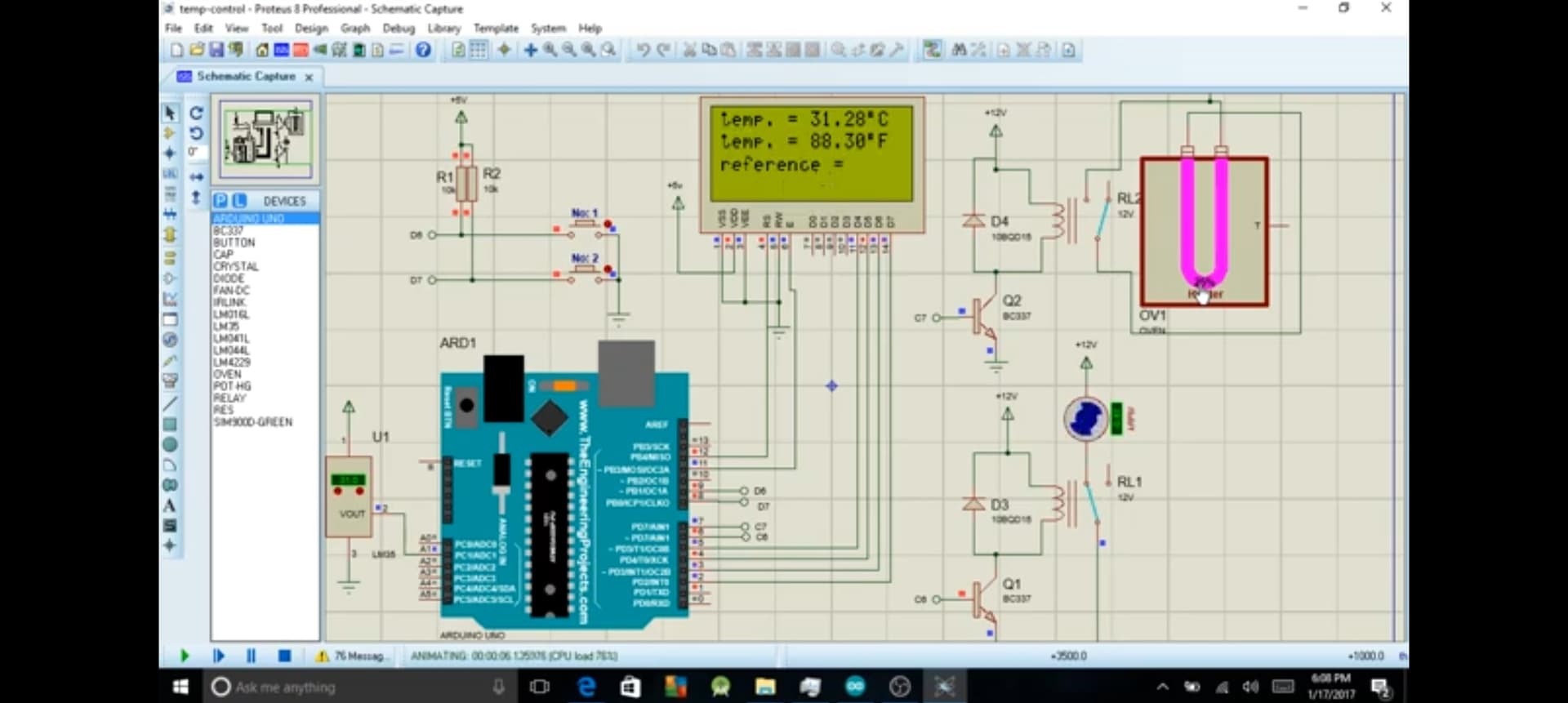Open the Template menu
Viewport: 1568px width, 703px height.
tap(496, 28)
